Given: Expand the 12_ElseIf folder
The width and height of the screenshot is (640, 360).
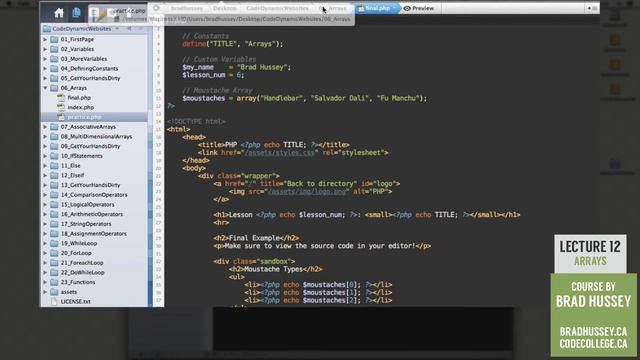Looking at the screenshot, I should 45,176.
